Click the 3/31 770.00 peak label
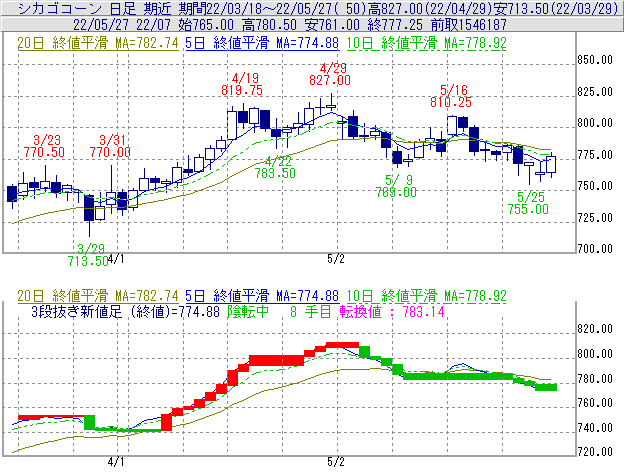This screenshot has height=475, width=624. 110,146
